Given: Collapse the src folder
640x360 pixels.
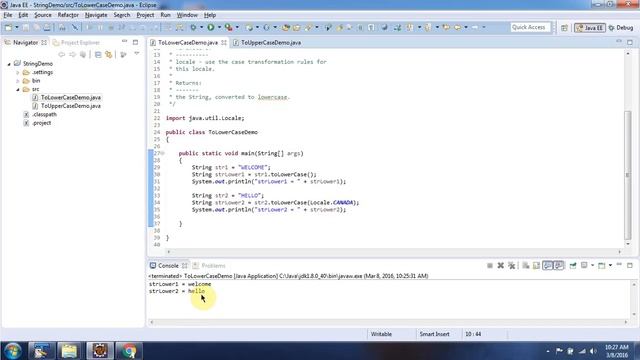Looking at the screenshot, I should (x=18, y=89).
